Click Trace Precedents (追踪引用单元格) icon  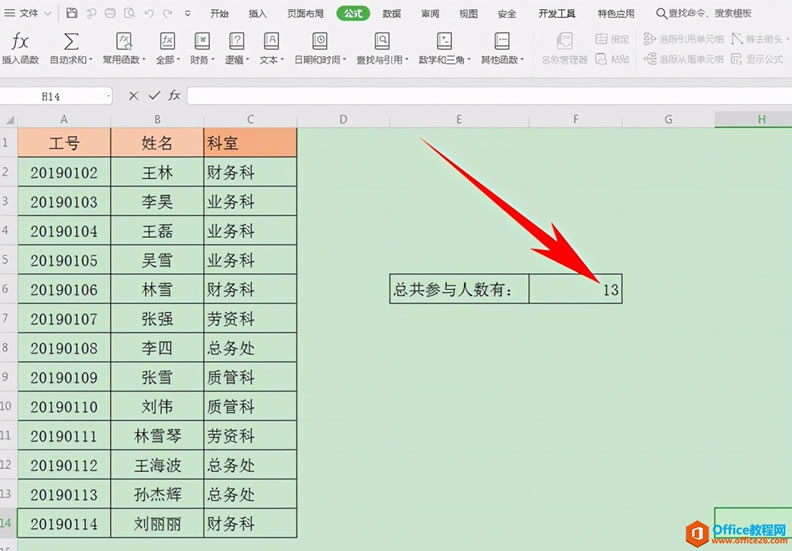tap(650, 39)
